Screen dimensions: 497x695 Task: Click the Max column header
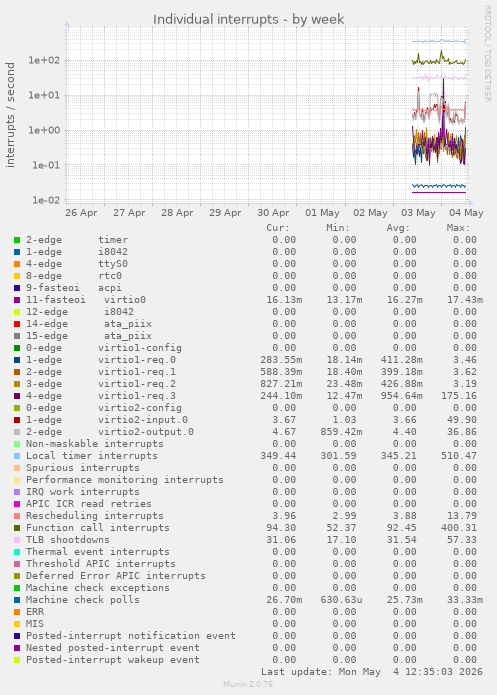(458, 228)
